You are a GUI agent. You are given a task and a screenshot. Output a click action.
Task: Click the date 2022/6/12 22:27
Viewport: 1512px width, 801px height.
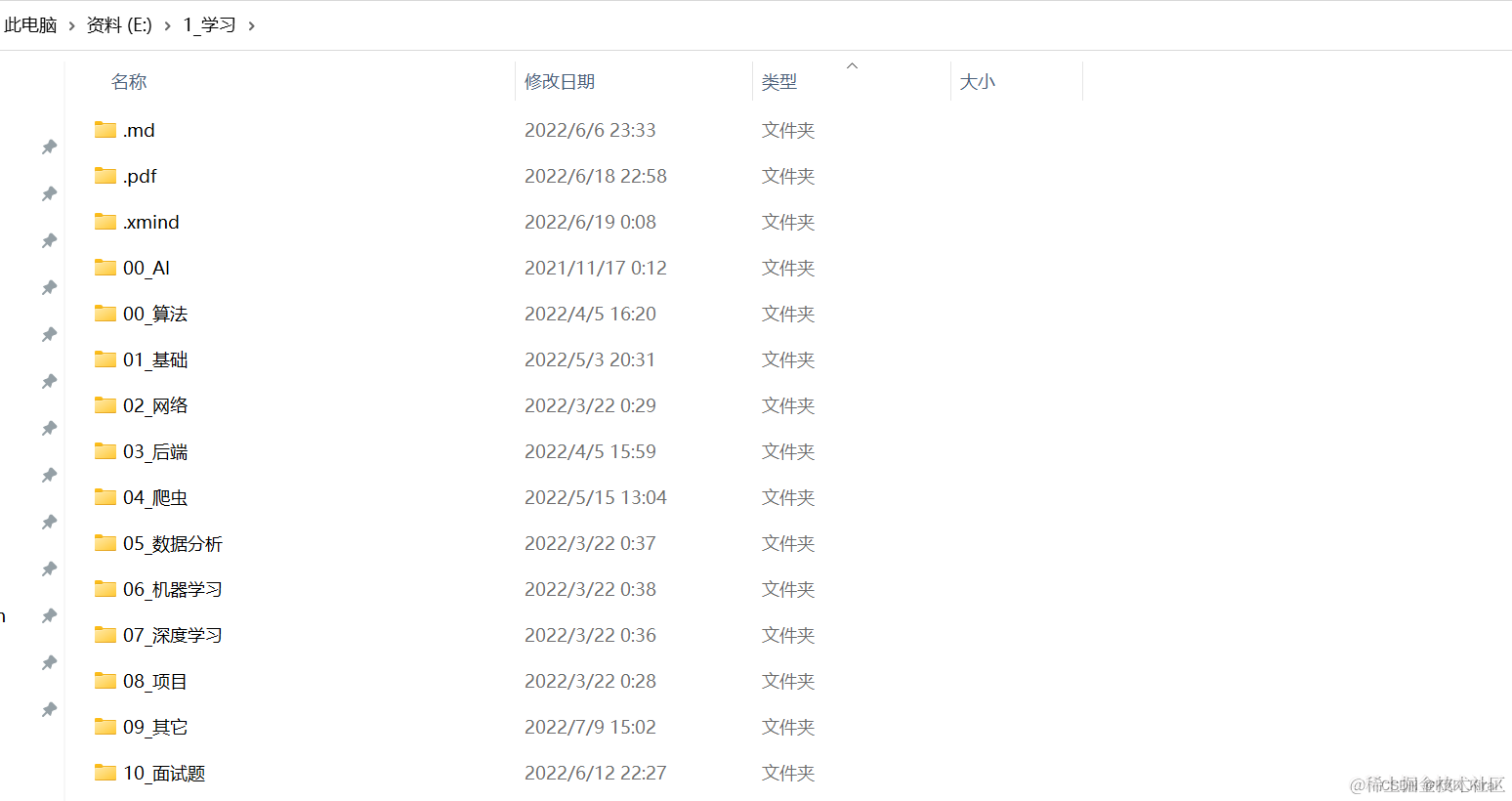[x=596, y=774]
